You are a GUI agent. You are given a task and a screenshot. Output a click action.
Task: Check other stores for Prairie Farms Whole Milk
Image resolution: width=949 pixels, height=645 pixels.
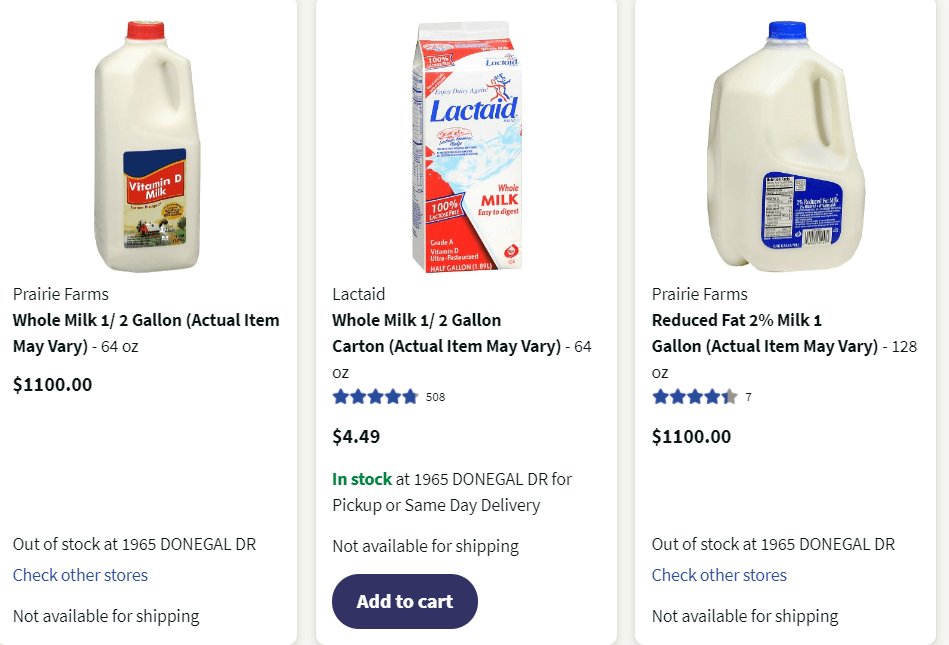80,575
